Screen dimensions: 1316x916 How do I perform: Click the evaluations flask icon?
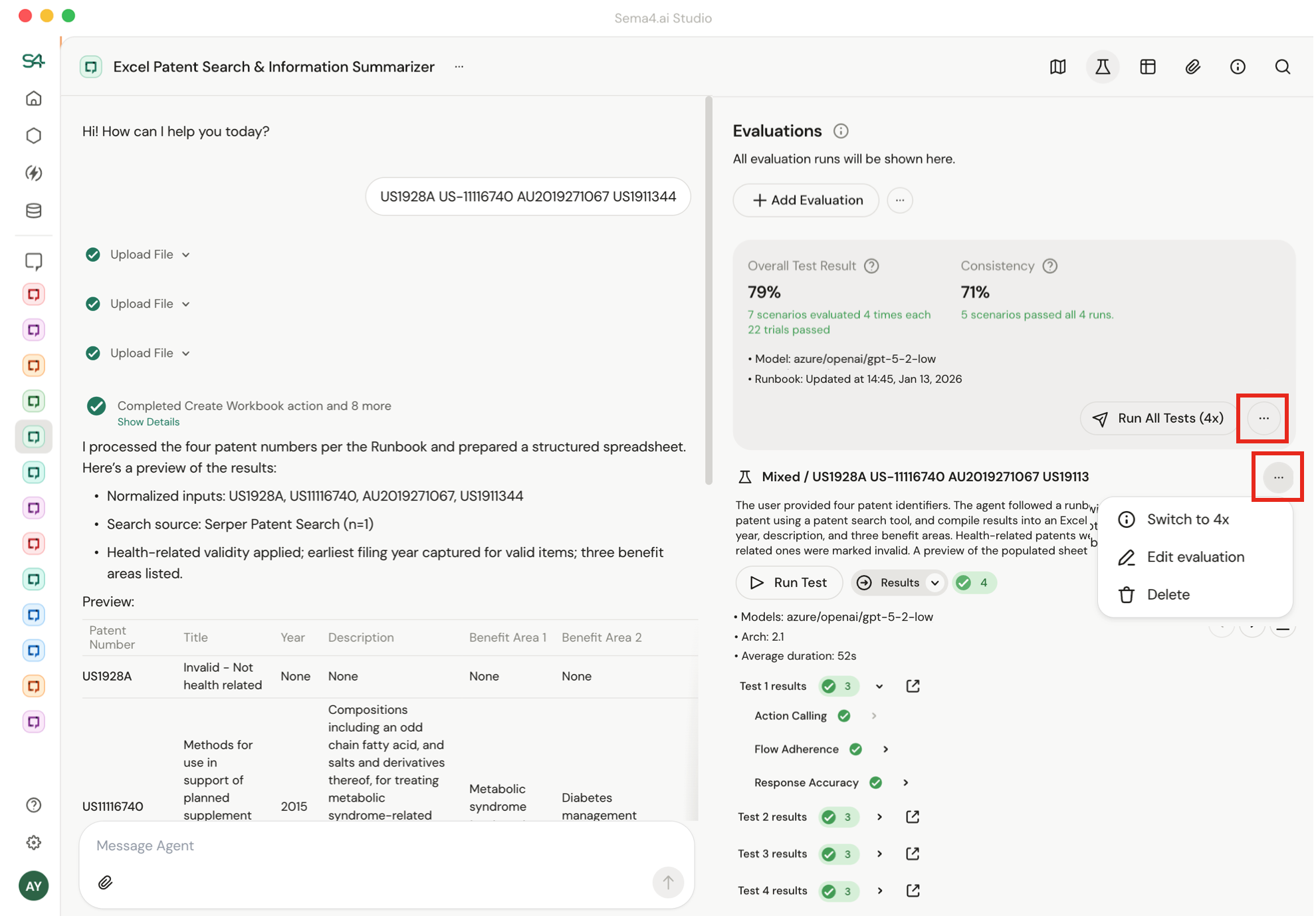(x=1103, y=66)
